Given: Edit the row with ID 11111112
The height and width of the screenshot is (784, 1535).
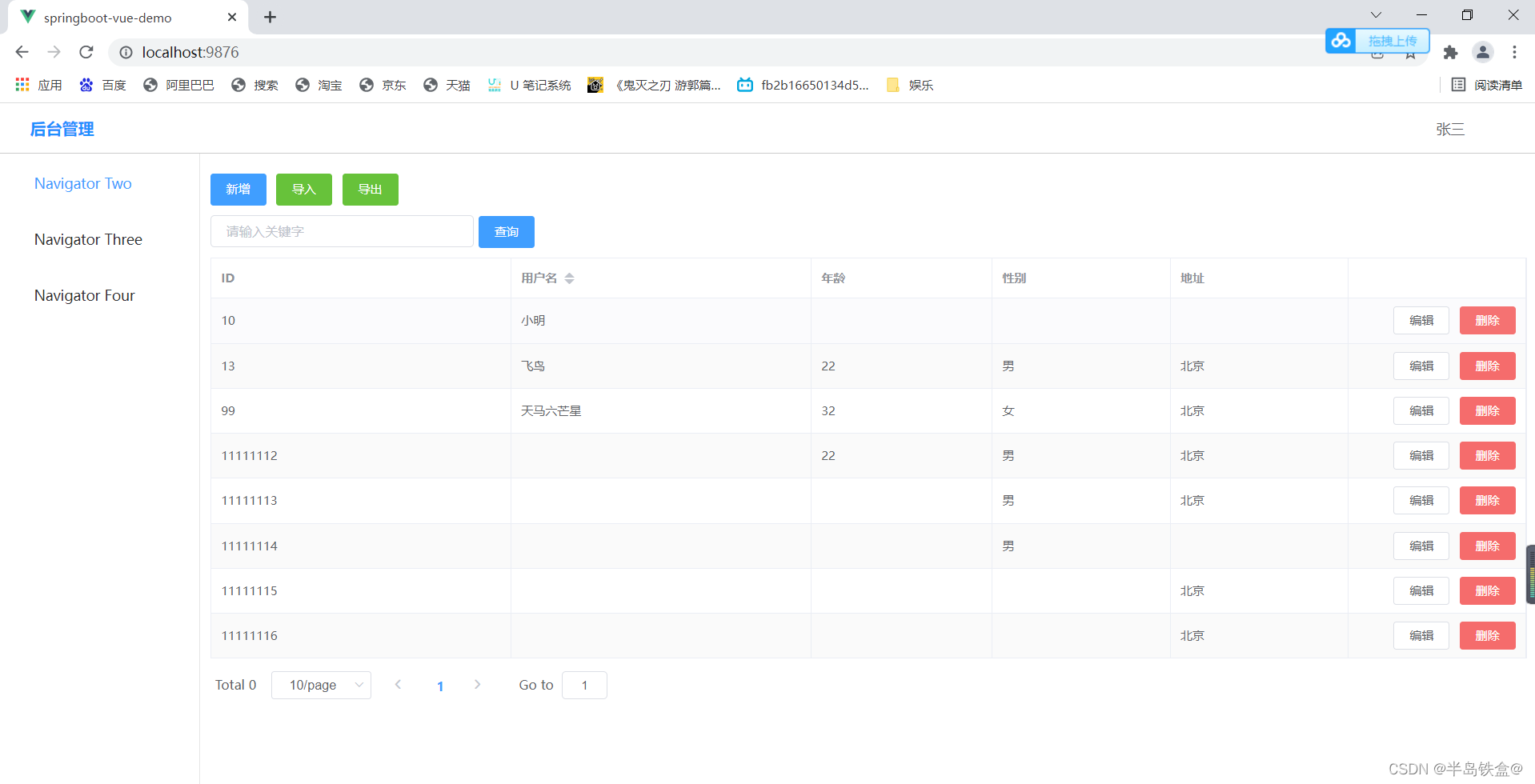Looking at the screenshot, I should coord(1421,455).
